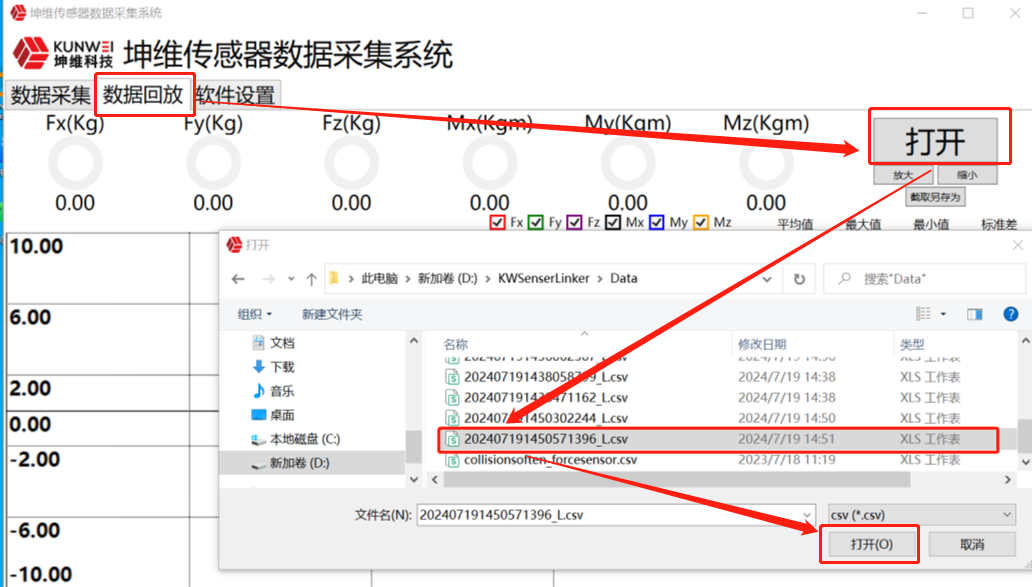This screenshot has width=1032, height=587.
Task: Click the Fx circular gauge
Action: 75,164
